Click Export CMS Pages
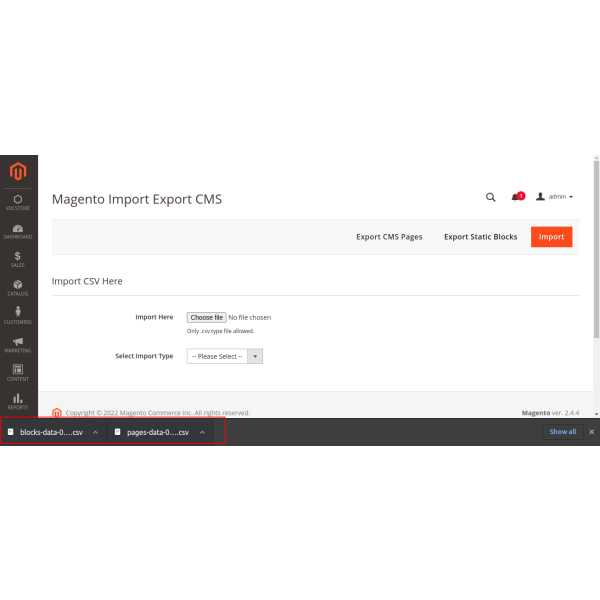 tap(389, 237)
